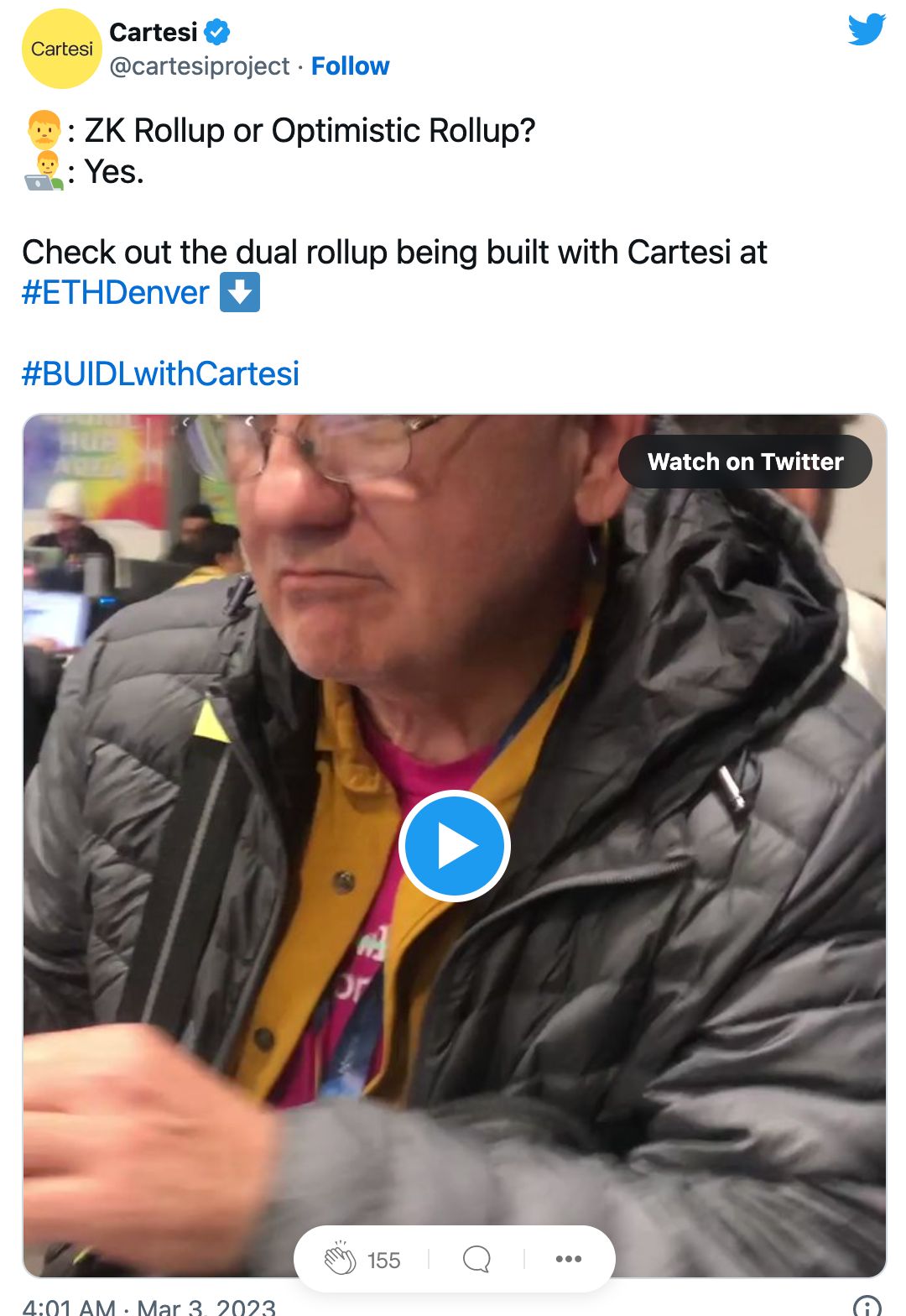Viewport: 906px width, 1316px height.
Task: Clap for the tweet using the hands icon
Action: coord(340,1259)
